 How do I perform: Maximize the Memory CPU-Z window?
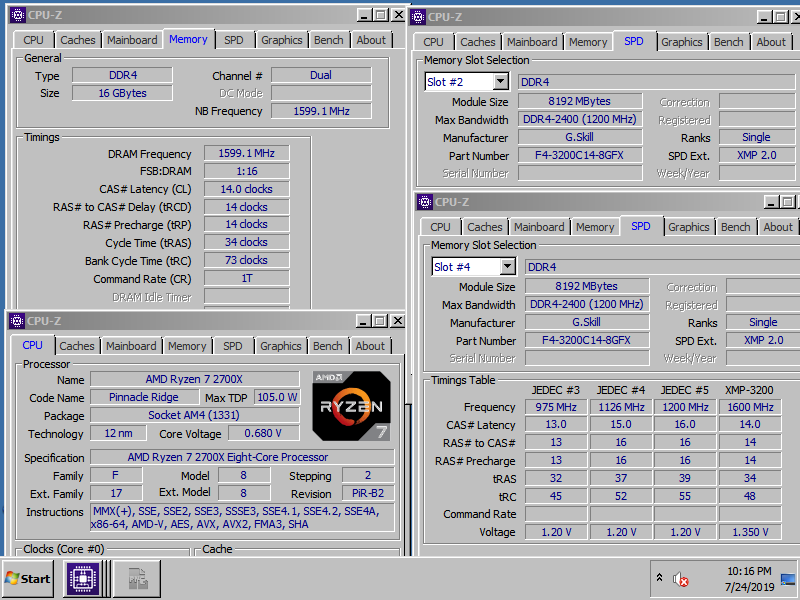380,15
